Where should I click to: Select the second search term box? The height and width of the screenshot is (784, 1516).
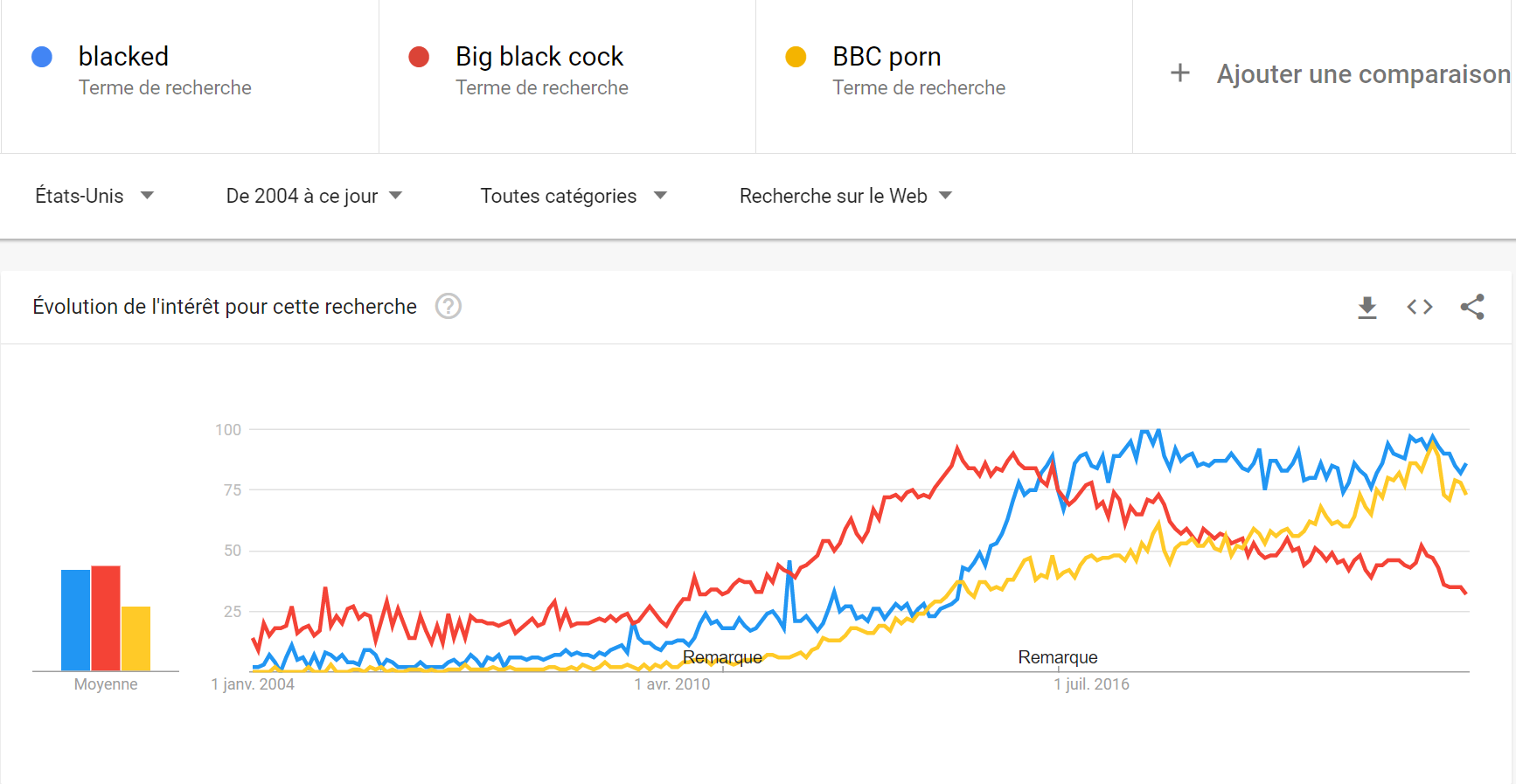(x=567, y=74)
